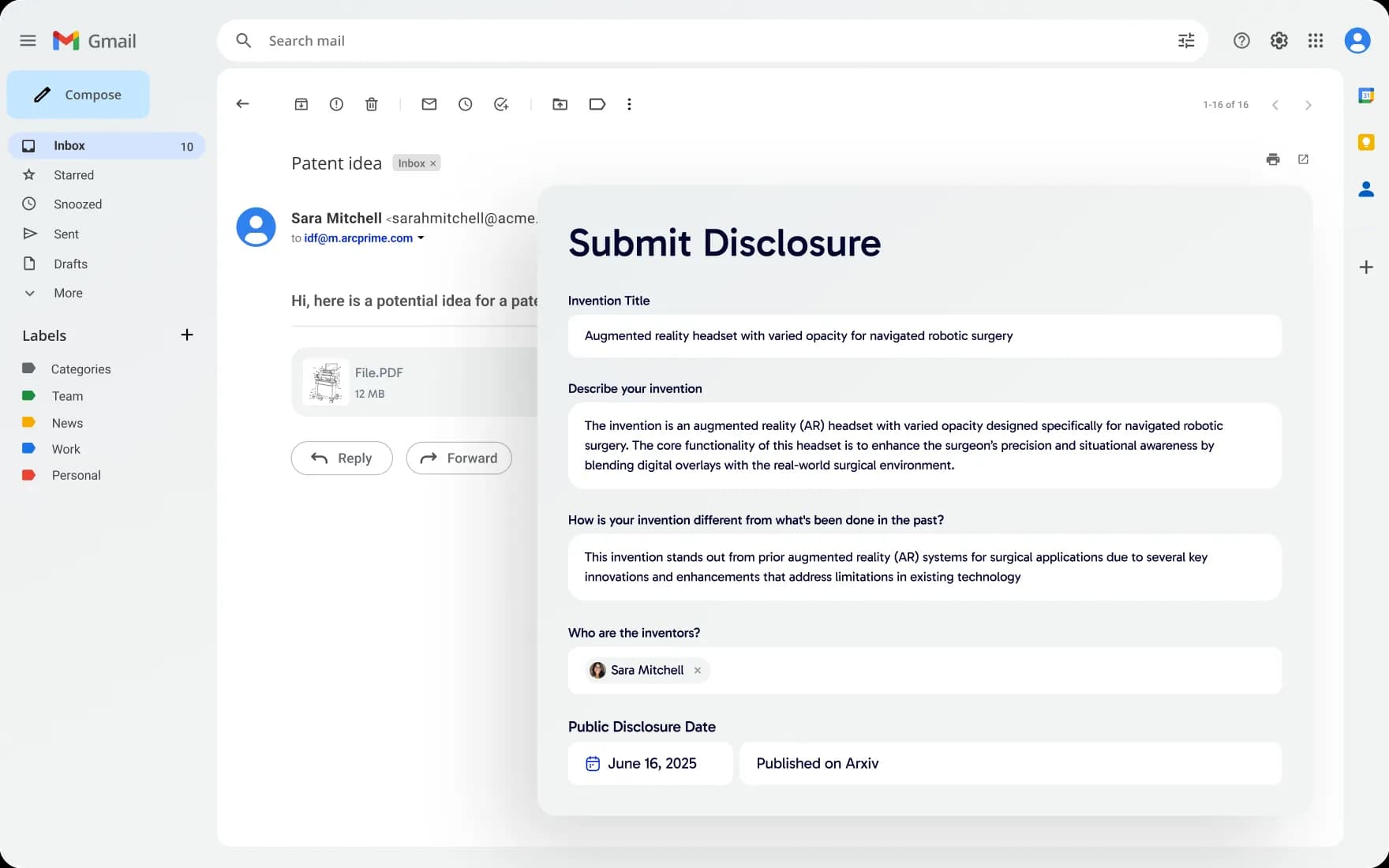The width and height of the screenshot is (1389, 868).
Task: Open search options filter icon
Action: (1186, 40)
